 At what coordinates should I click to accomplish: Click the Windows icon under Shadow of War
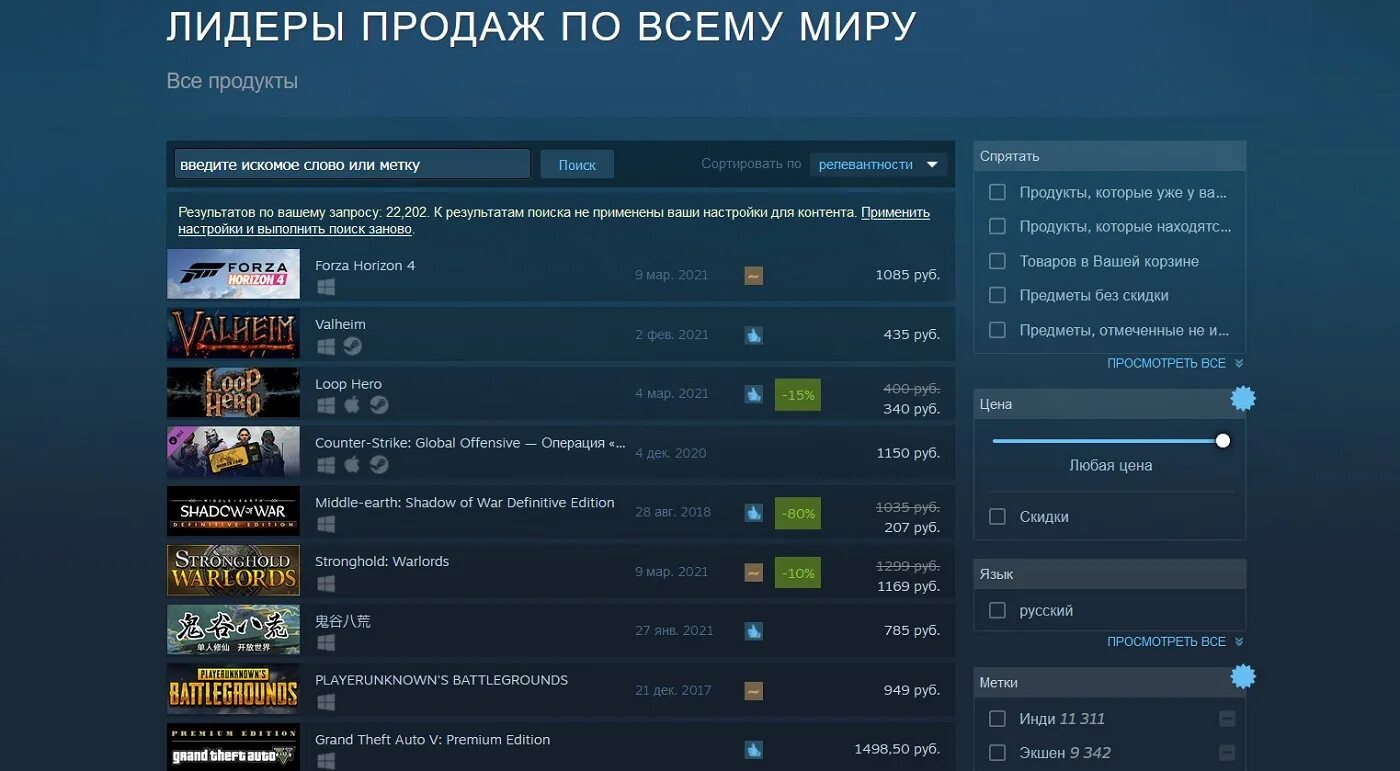[x=325, y=524]
